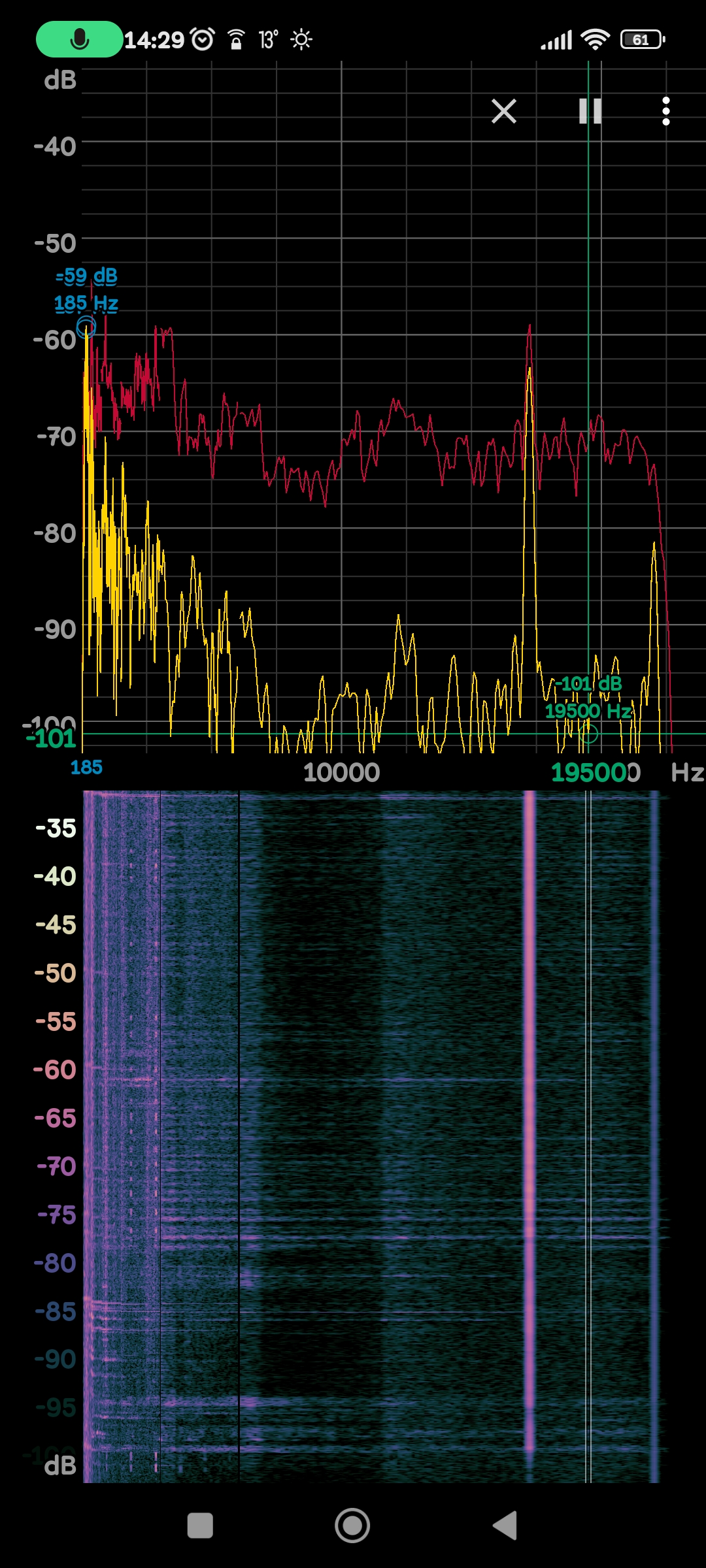The image size is (706, 1568).
Task: Tap the battery level indicator
Action: click(x=643, y=39)
